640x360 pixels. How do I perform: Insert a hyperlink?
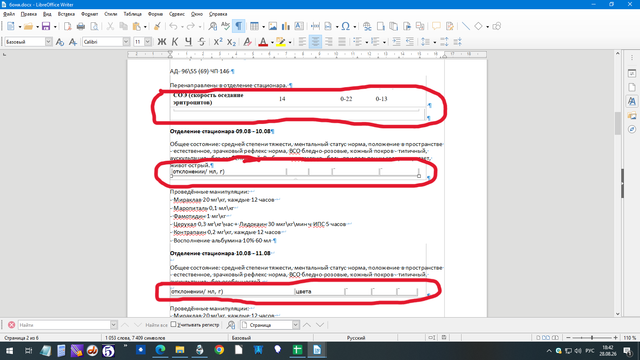(x=367, y=27)
